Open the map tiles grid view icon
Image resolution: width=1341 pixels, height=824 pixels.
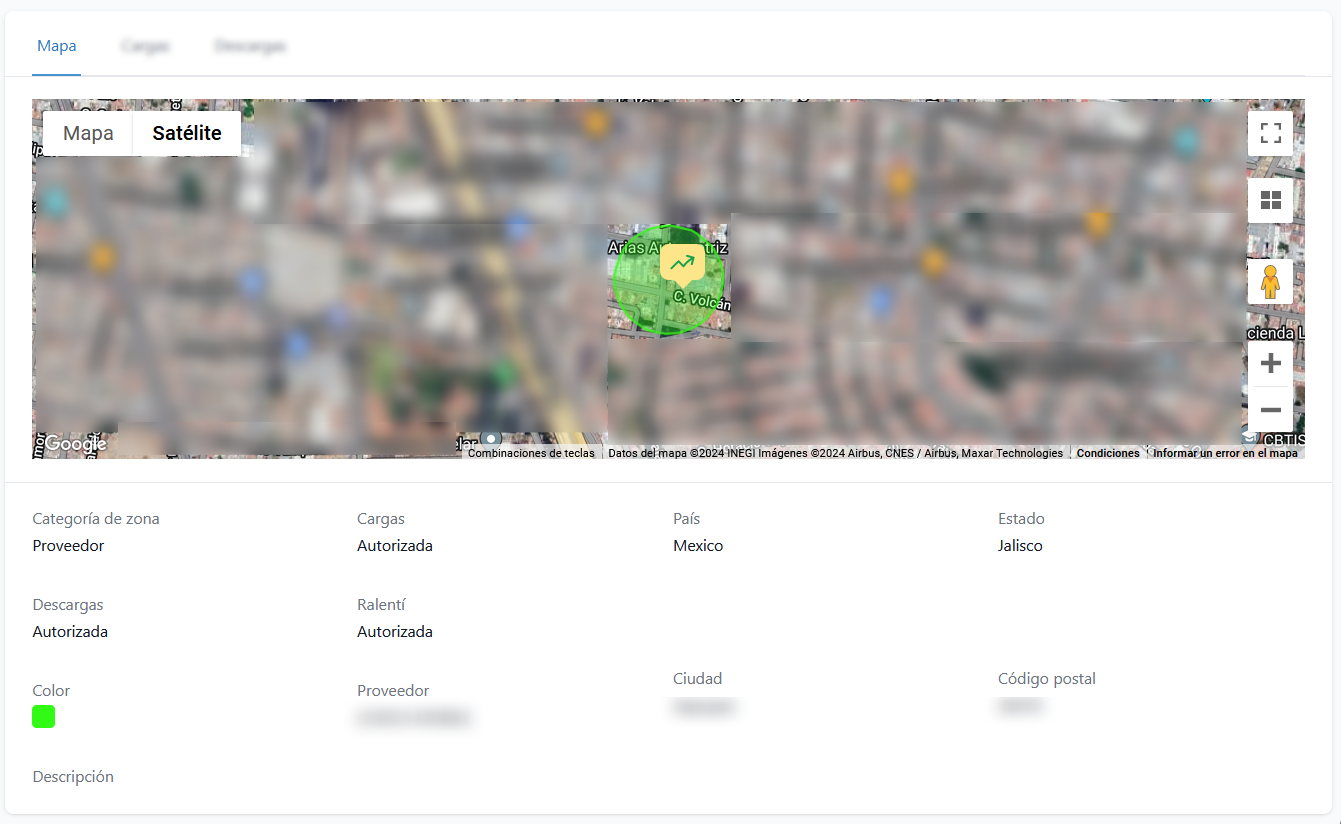coord(1270,199)
